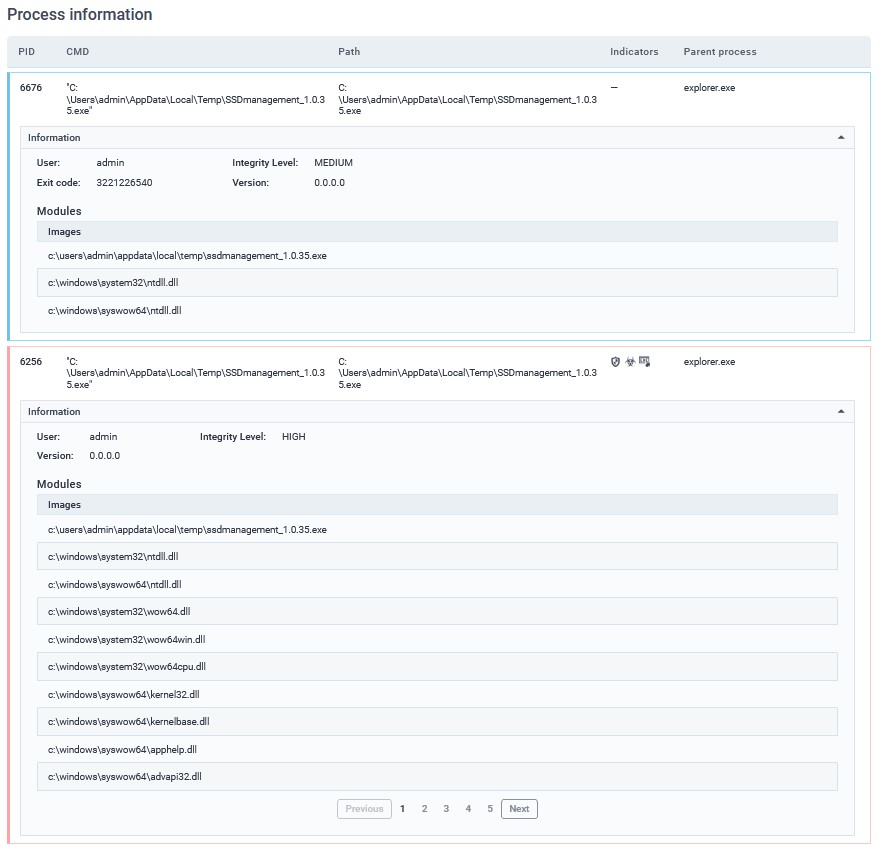Click ssdmanagement_1.0.35.exe image in process 6256
884x845 pixels.
click(437, 530)
